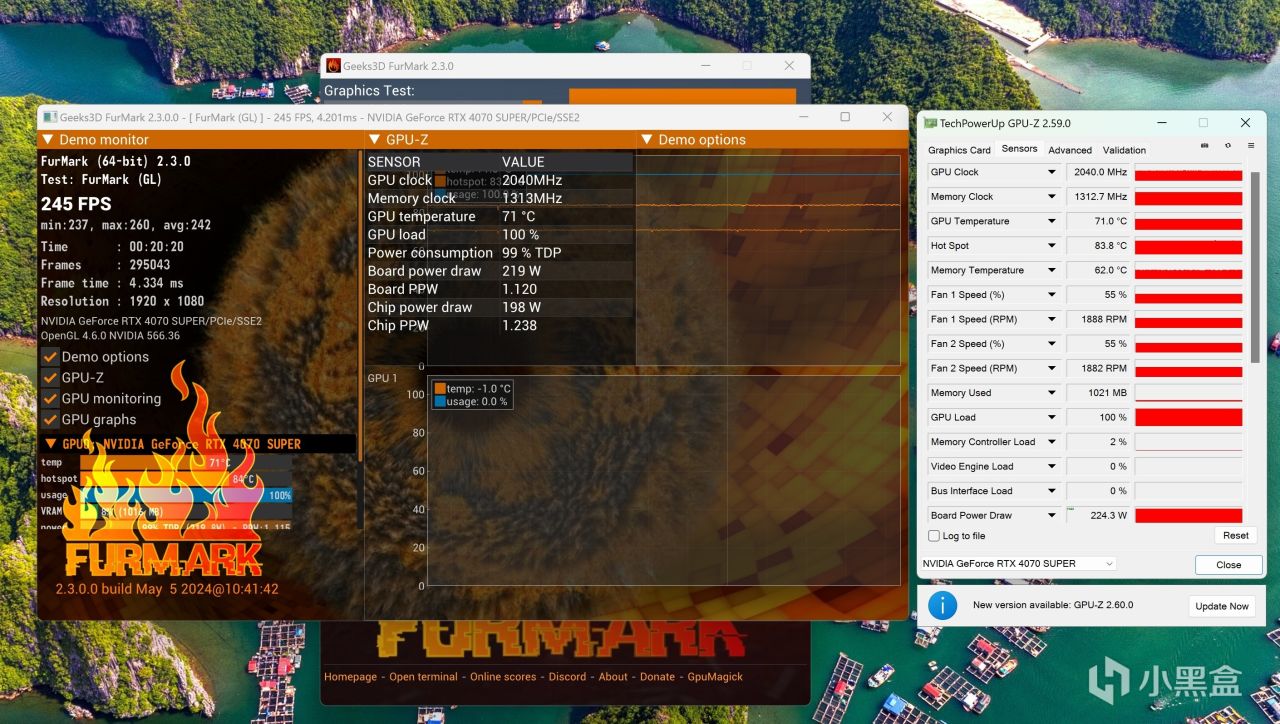Click orange temp legend swatch in GPU 1 graph
This screenshot has height=724, width=1280.
(440, 388)
